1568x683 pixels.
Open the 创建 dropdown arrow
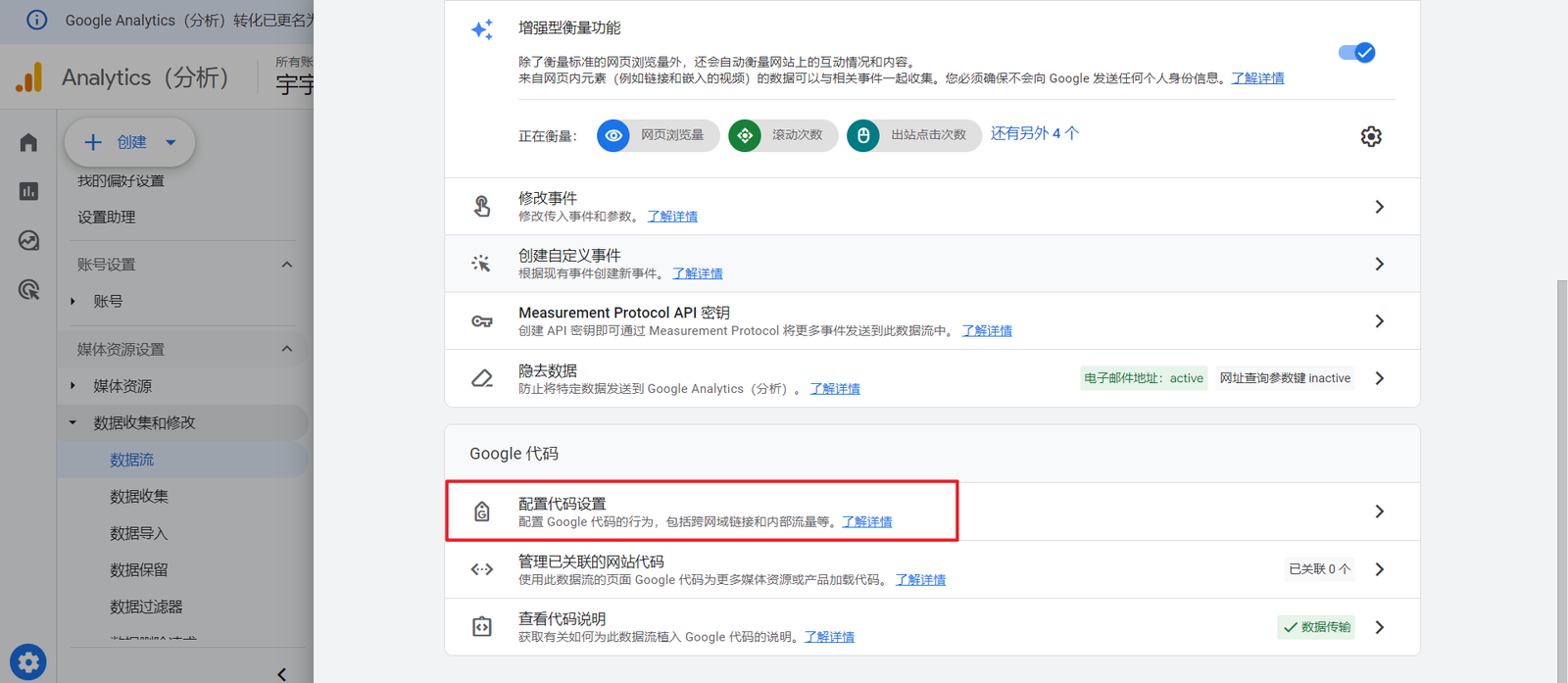click(171, 142)
